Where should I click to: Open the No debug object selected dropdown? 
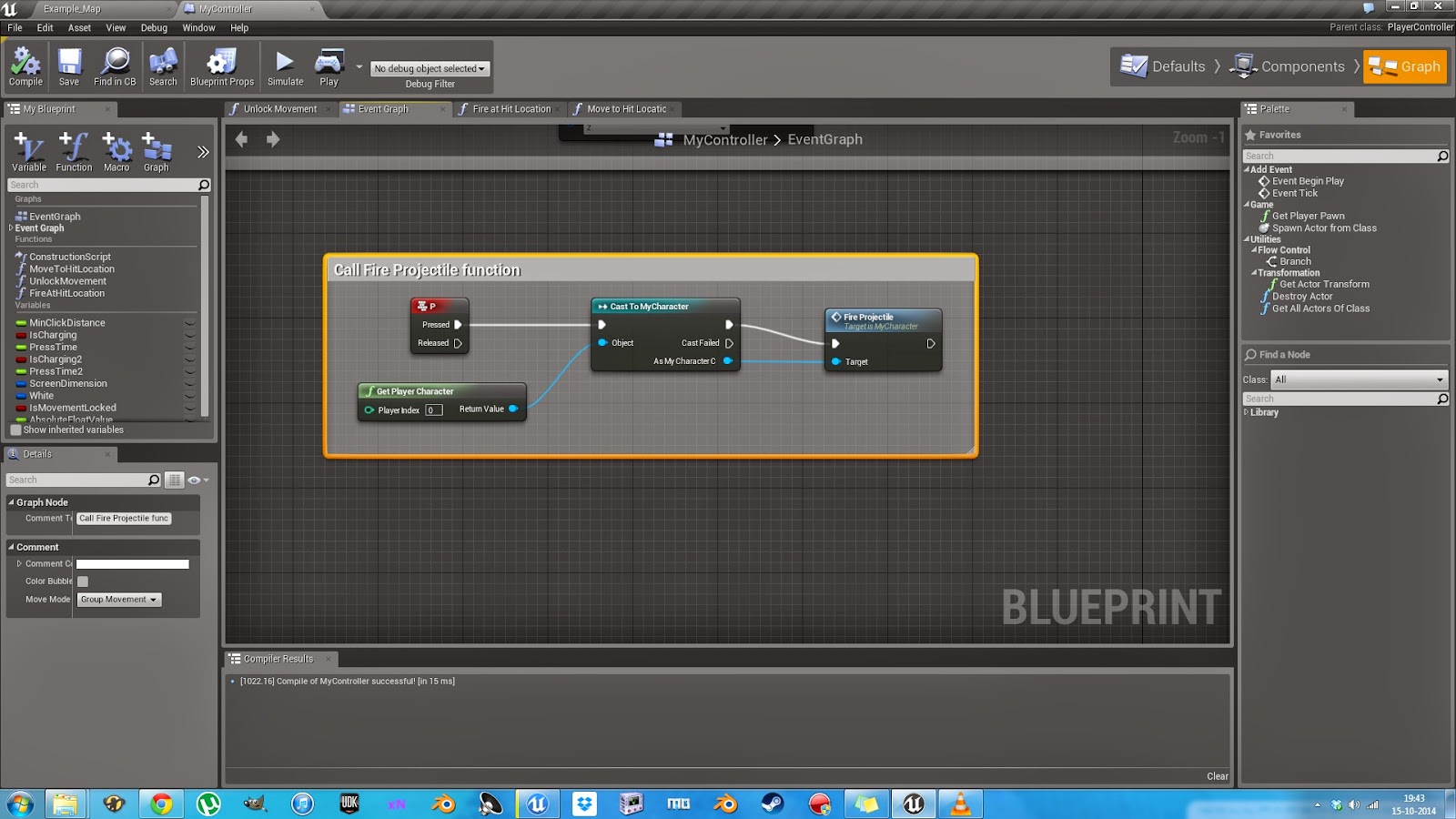(429, 68)
